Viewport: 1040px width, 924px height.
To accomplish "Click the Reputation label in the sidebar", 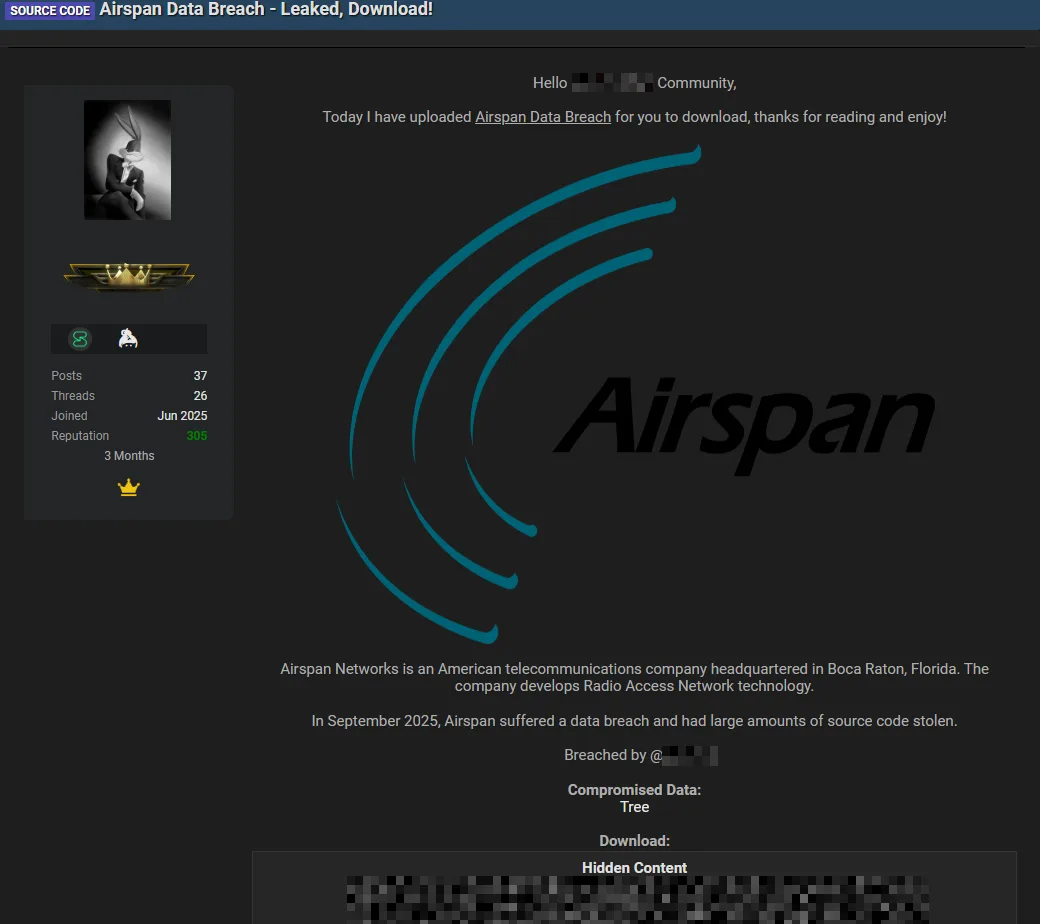I will click(x=80, y=435).
